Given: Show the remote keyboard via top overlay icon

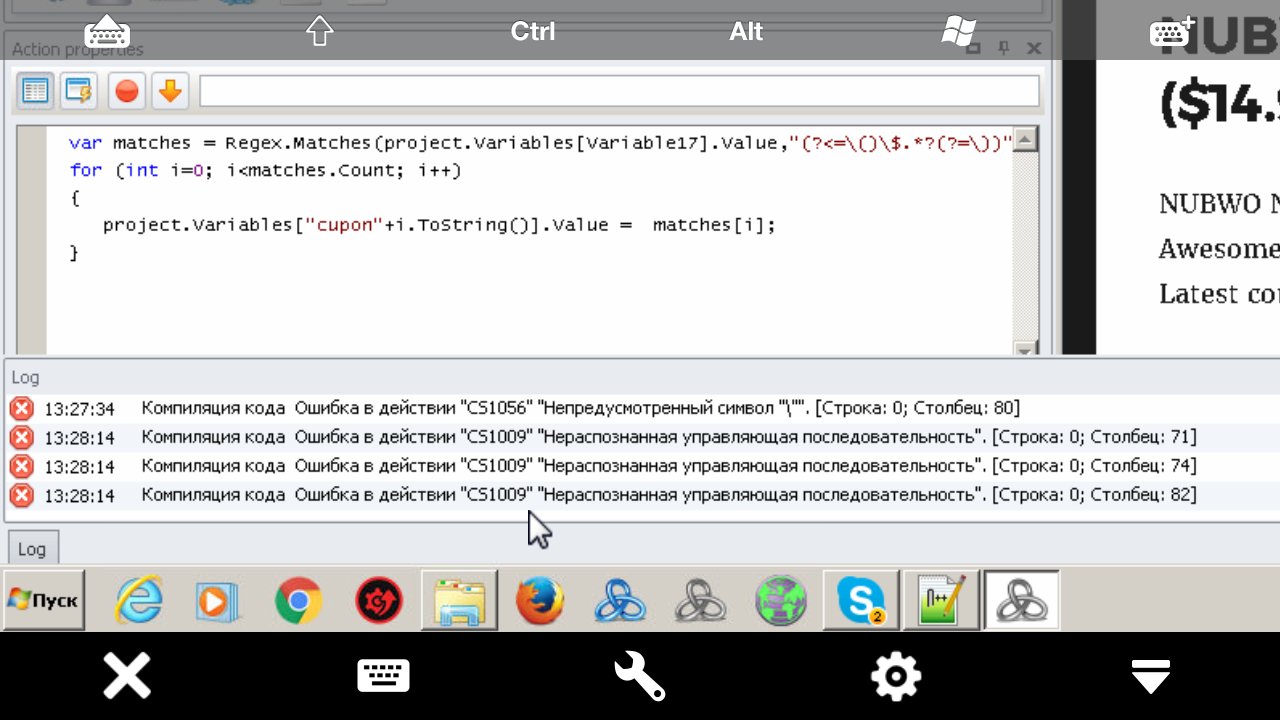Looking at the screenshot, I should pyautogui.click(x=107, y=32).
